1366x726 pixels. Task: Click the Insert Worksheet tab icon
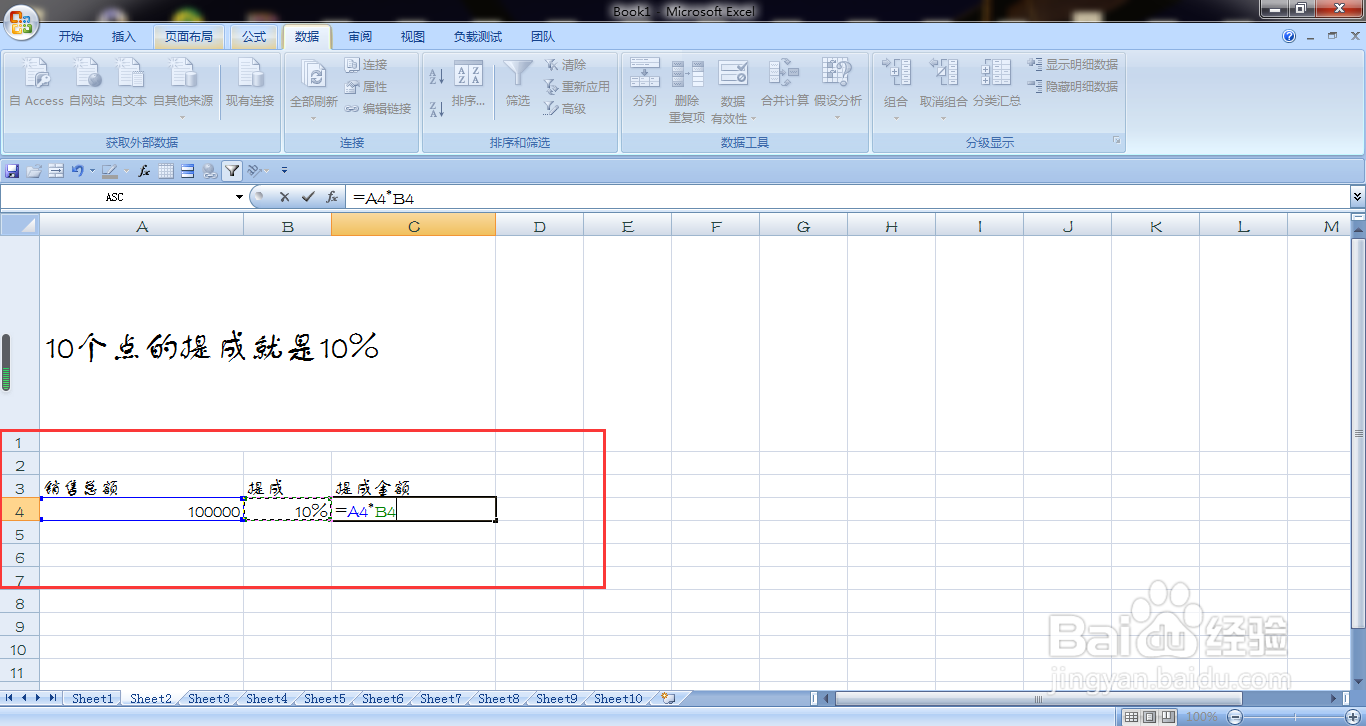click(x=668, y=699)
